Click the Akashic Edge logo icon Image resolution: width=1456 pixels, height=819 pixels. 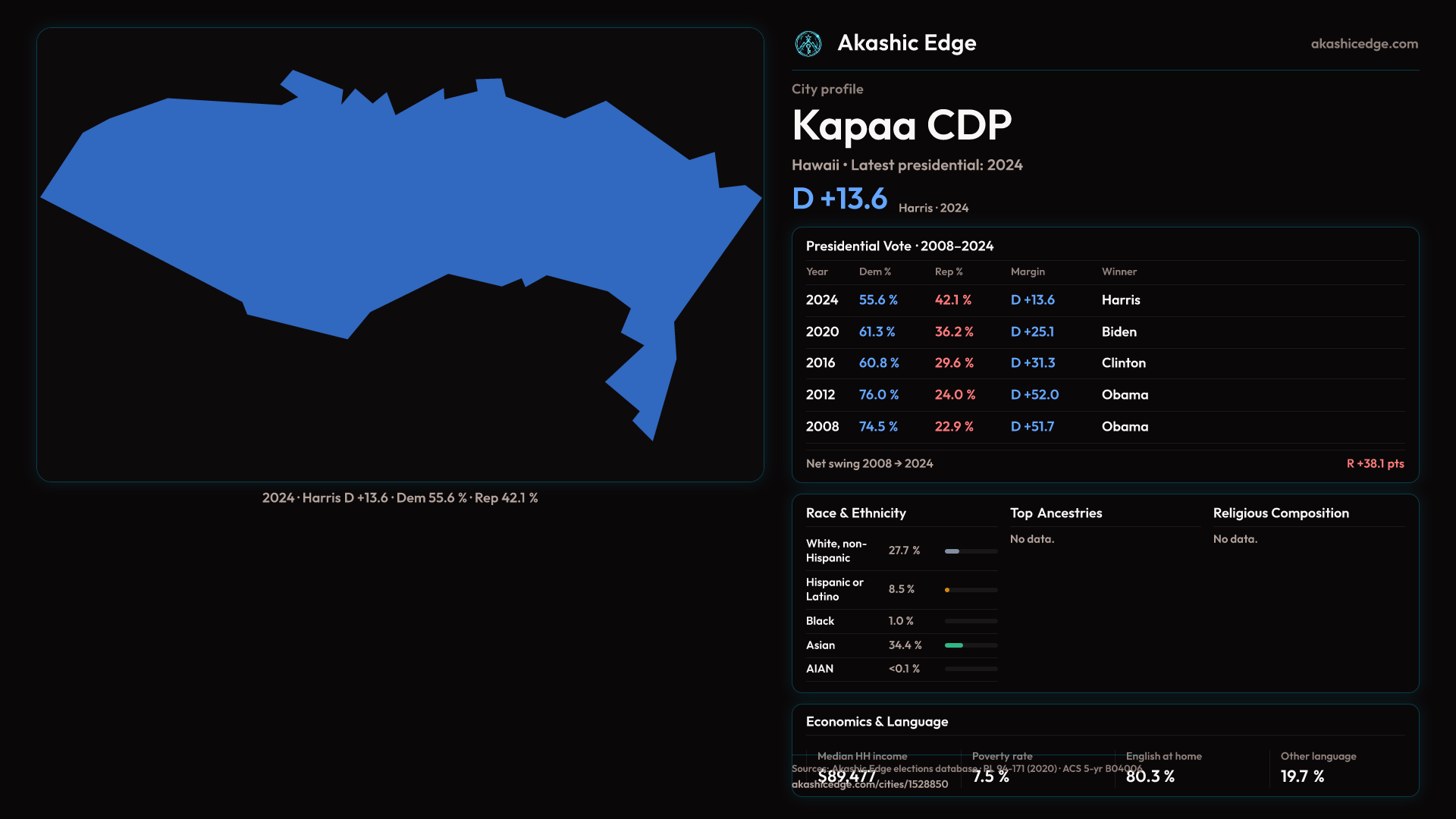pos(808,44)
